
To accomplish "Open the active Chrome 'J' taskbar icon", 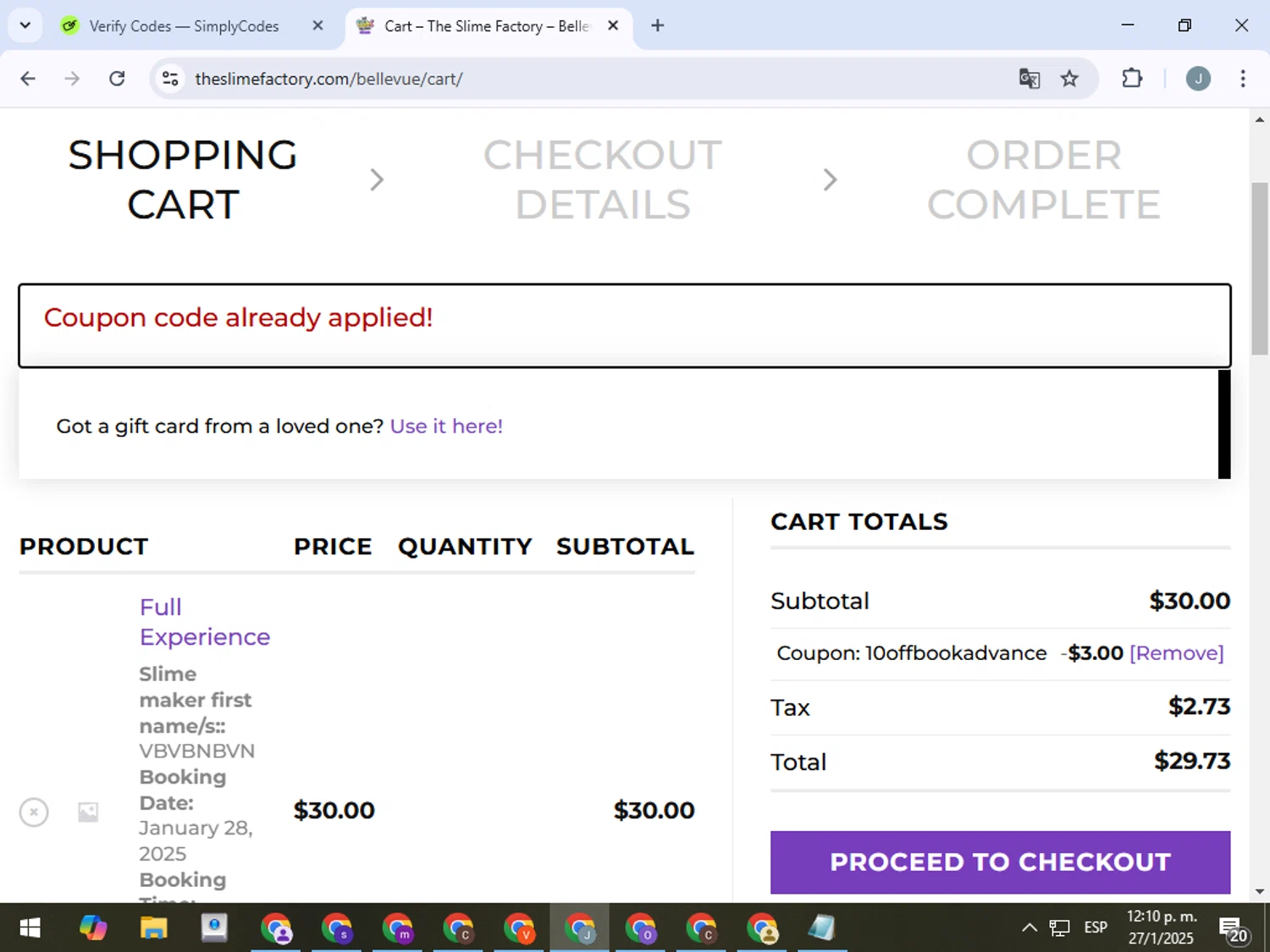I will (x=580, y=928).
